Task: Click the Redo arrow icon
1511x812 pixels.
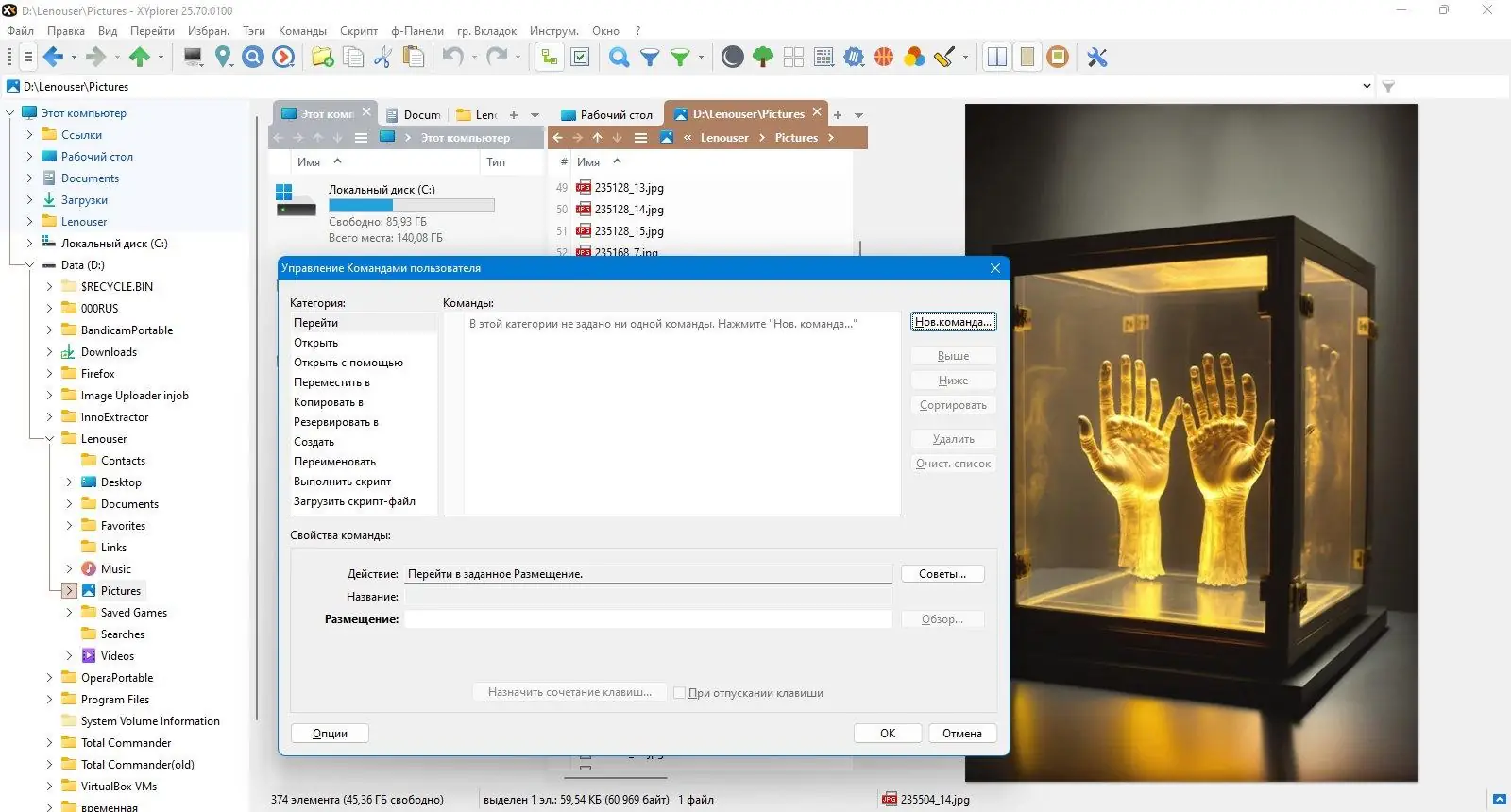Action: pos(497,58)
